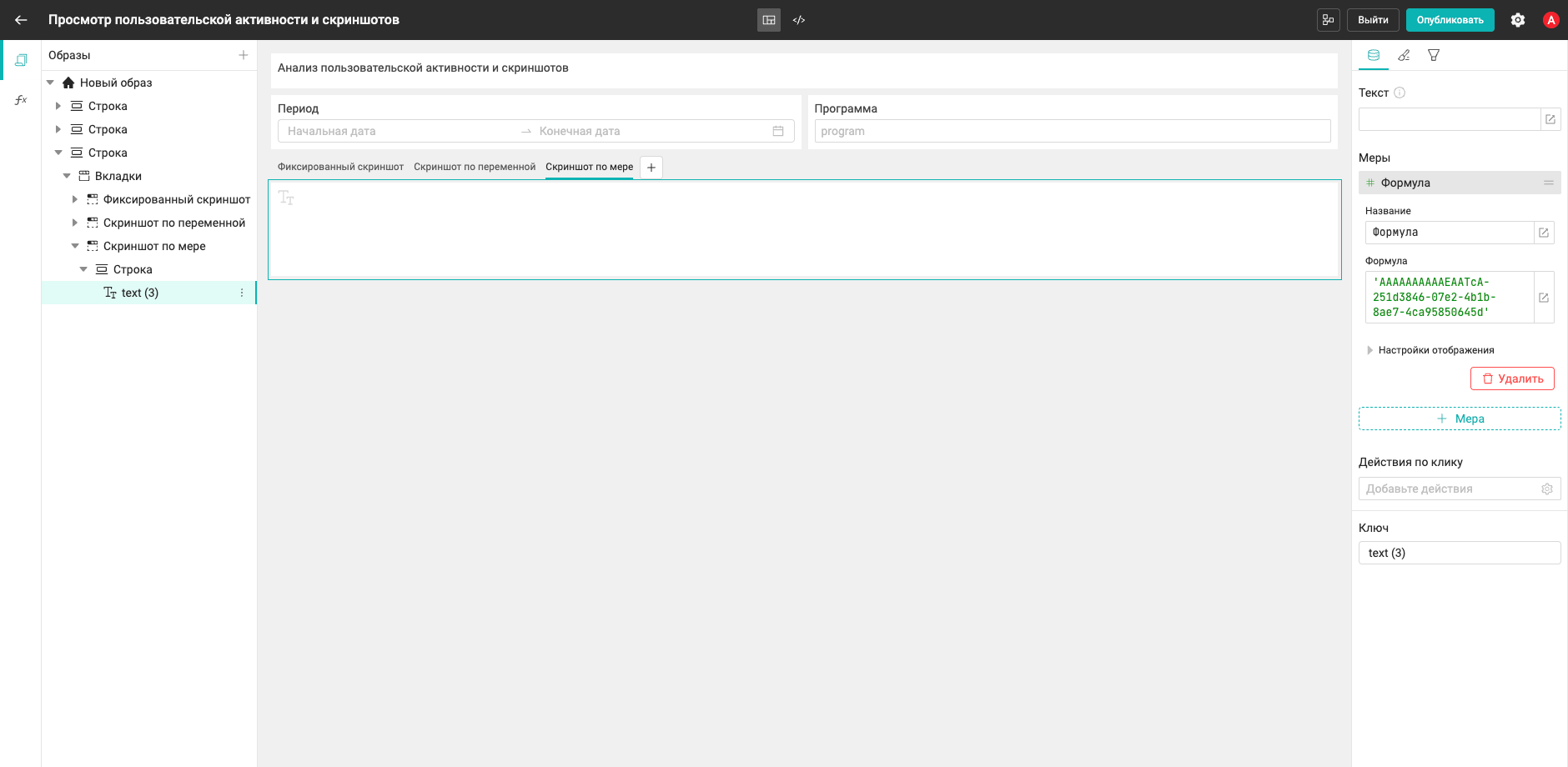Switch to Скриншот по переменной tab
Viewport: 1568px width, 767px height.
[475, 167]
